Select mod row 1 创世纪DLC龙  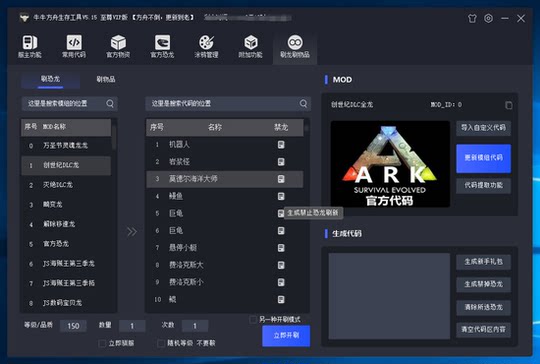(x=66, y=165)
